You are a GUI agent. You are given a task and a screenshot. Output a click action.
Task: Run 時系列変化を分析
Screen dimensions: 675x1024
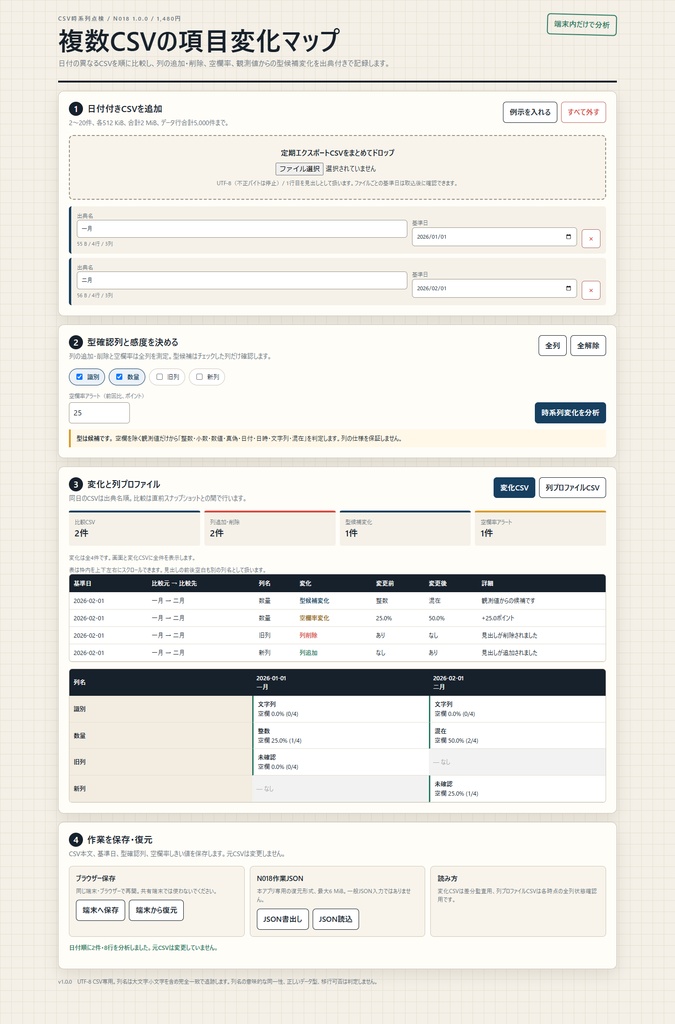571,413
